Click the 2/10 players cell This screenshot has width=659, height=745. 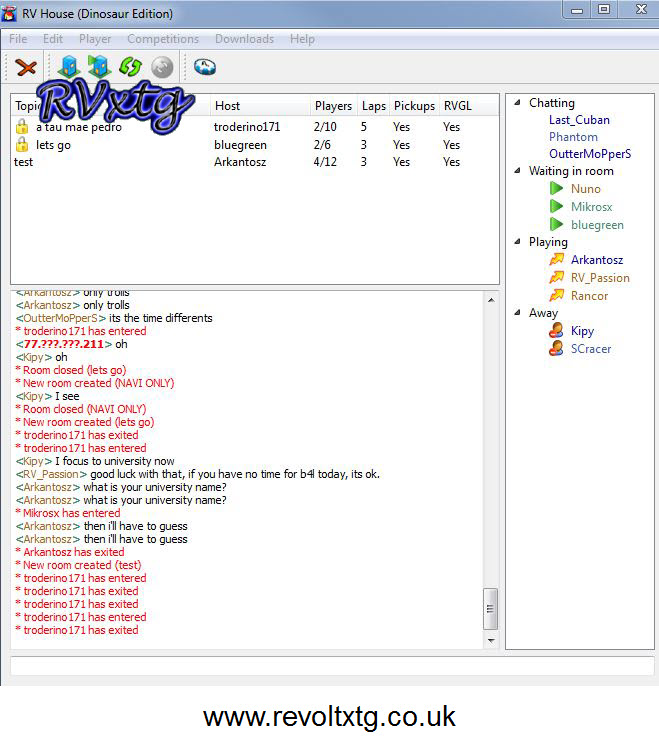(x=325, y=127)
